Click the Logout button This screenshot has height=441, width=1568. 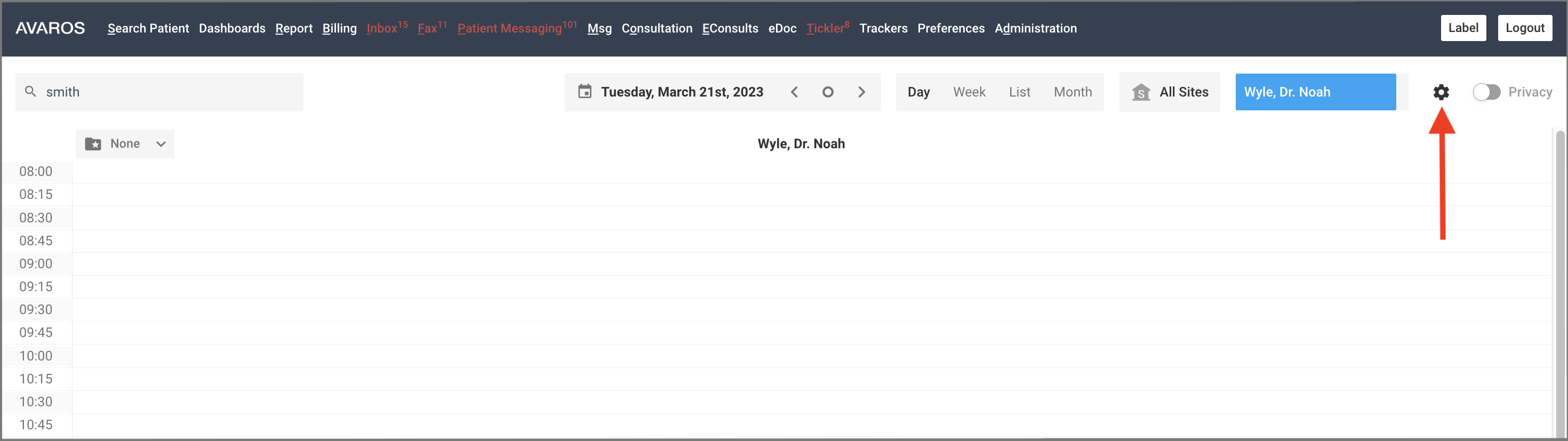[x=1525, y=28]
